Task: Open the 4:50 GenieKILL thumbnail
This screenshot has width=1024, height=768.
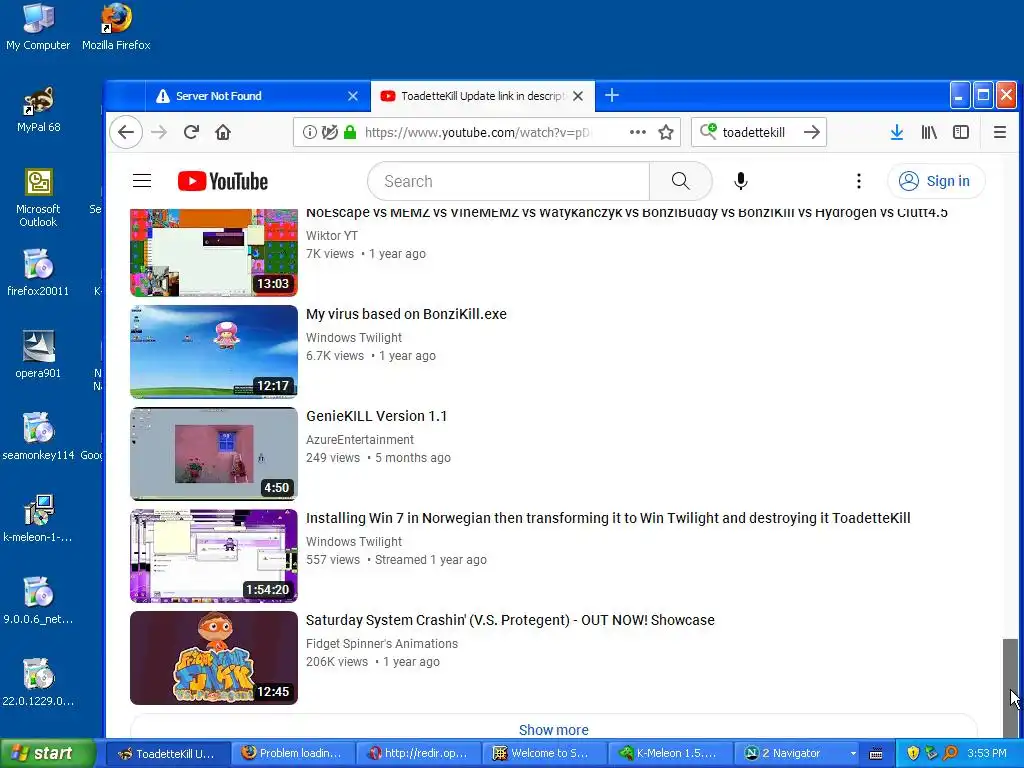Action: [x=214, y=454]
